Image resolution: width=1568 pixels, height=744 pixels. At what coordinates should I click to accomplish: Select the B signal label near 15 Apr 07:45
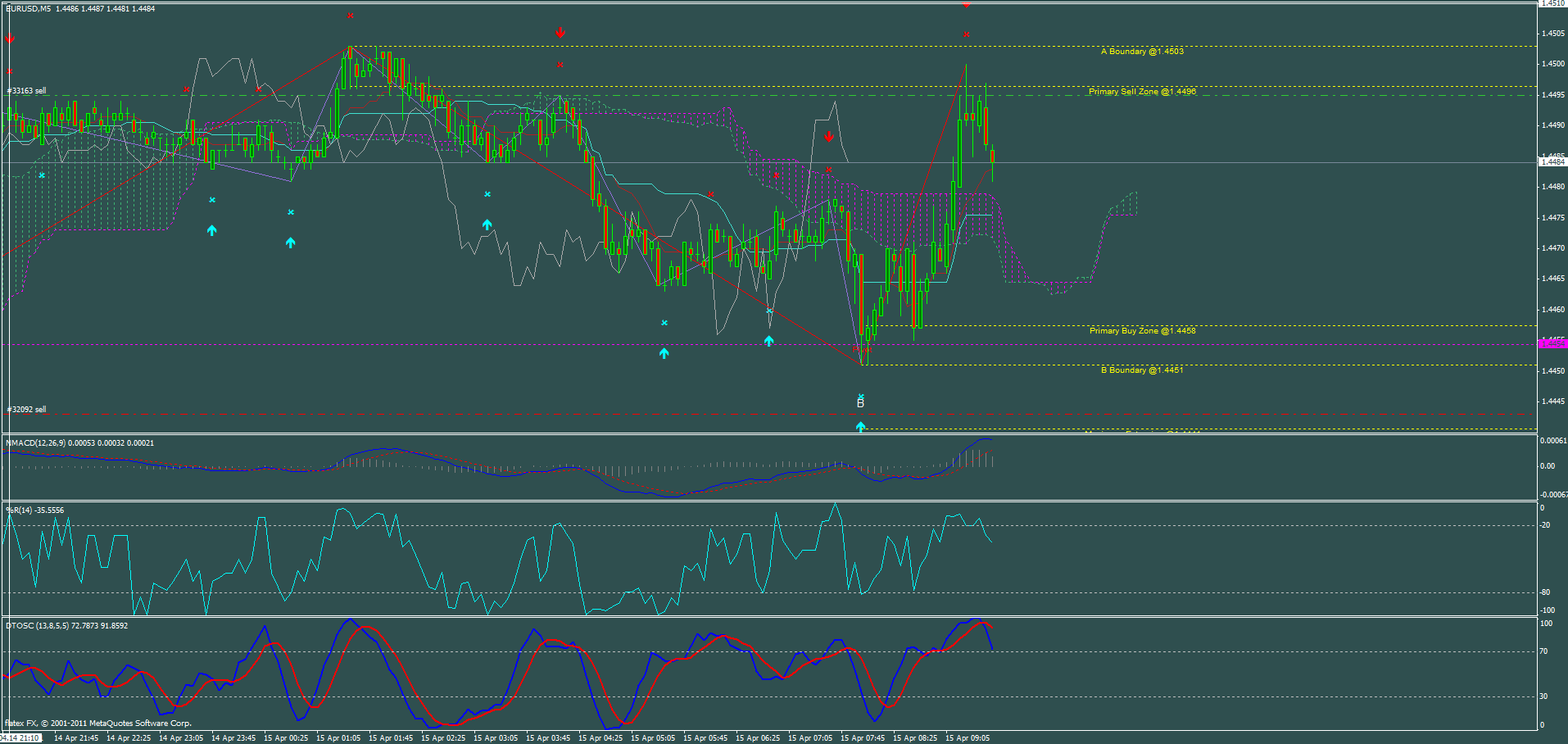point(860,402)
